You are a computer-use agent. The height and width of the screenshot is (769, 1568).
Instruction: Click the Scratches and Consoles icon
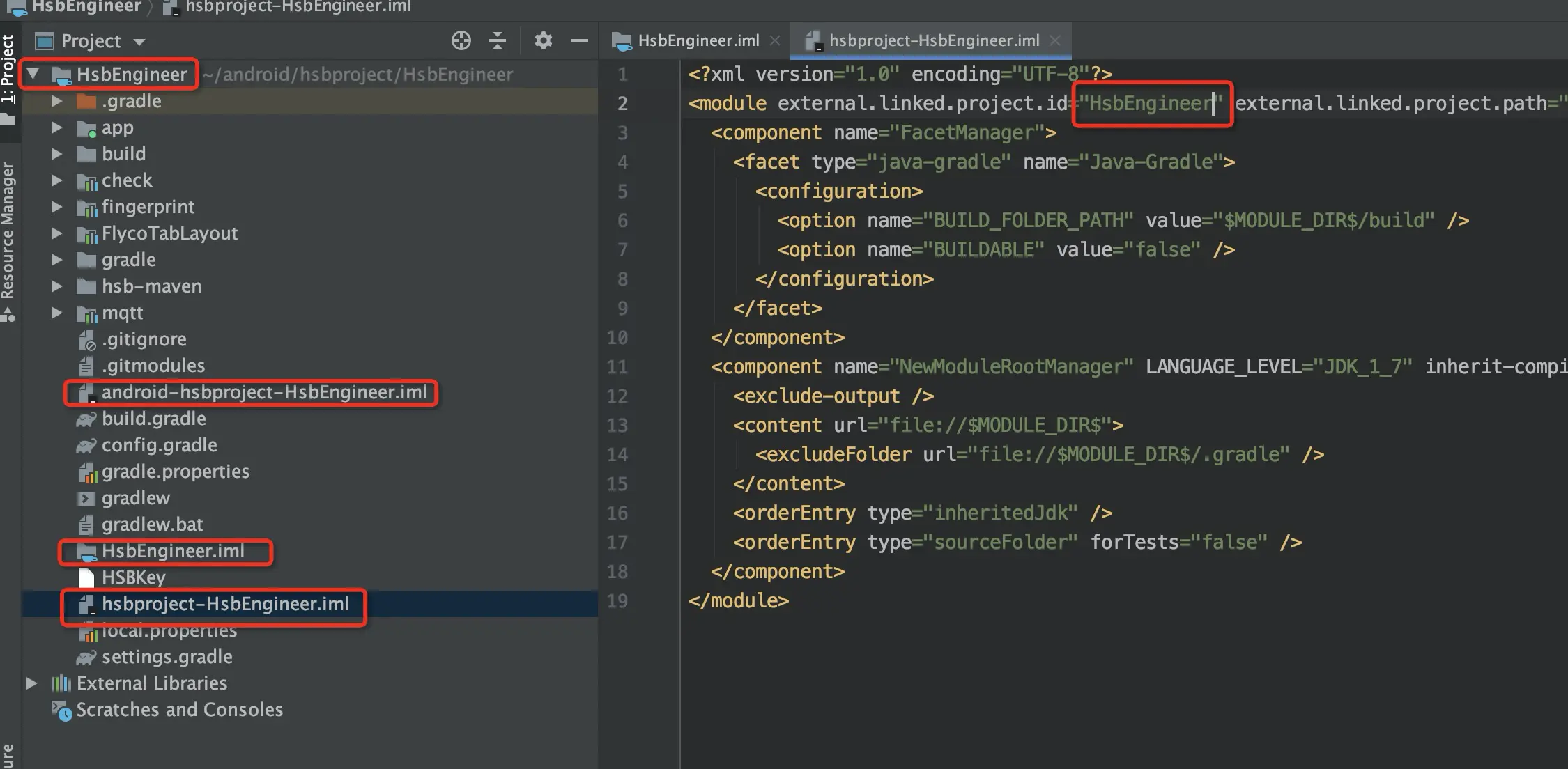pos(61,710)
